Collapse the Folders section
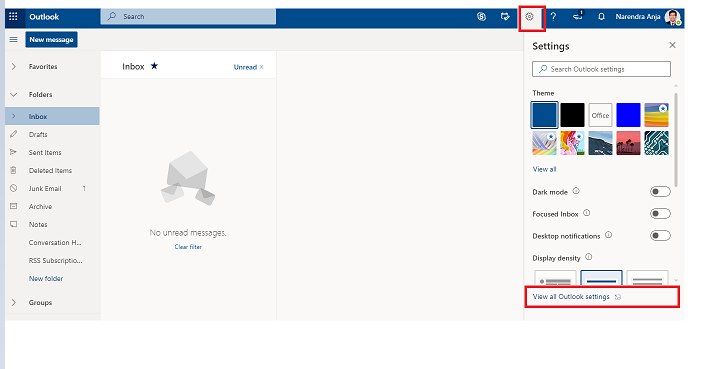The width and height of the screenshot is (710, 369). [14, 95]
